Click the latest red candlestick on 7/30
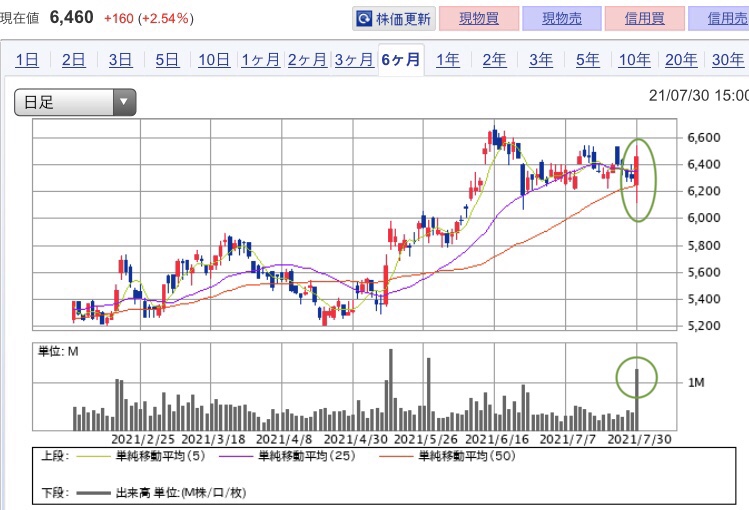Image resolution: width=749 pixels, height=510 pixels. [x=637, y=171]
